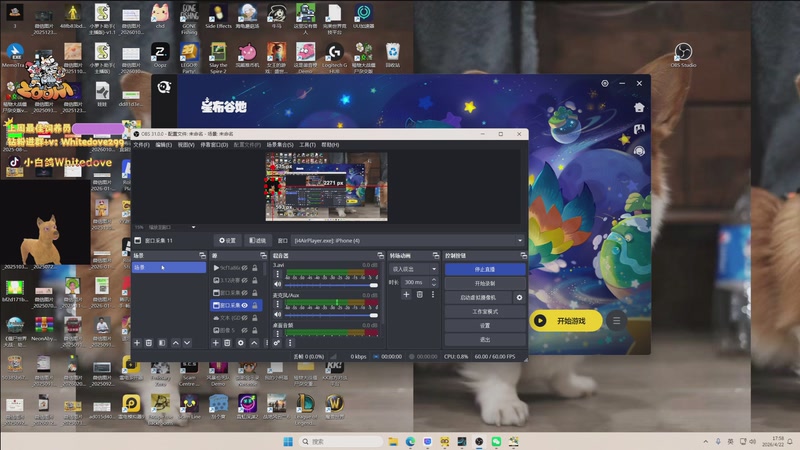Pop out the sources dock panel
Screen dimensions: 800x450
[x=263, y=255]
